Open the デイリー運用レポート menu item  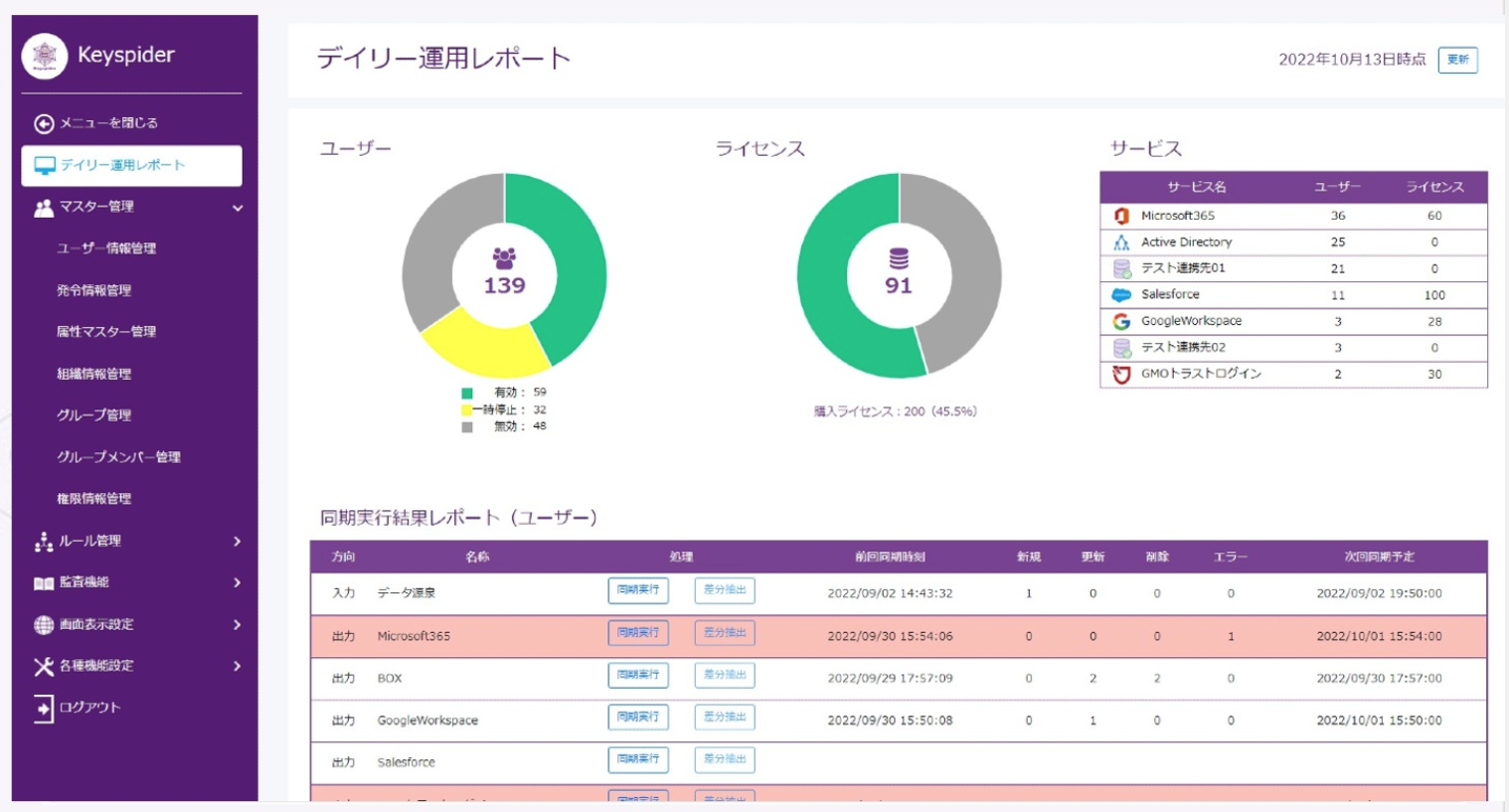[131, 166]
